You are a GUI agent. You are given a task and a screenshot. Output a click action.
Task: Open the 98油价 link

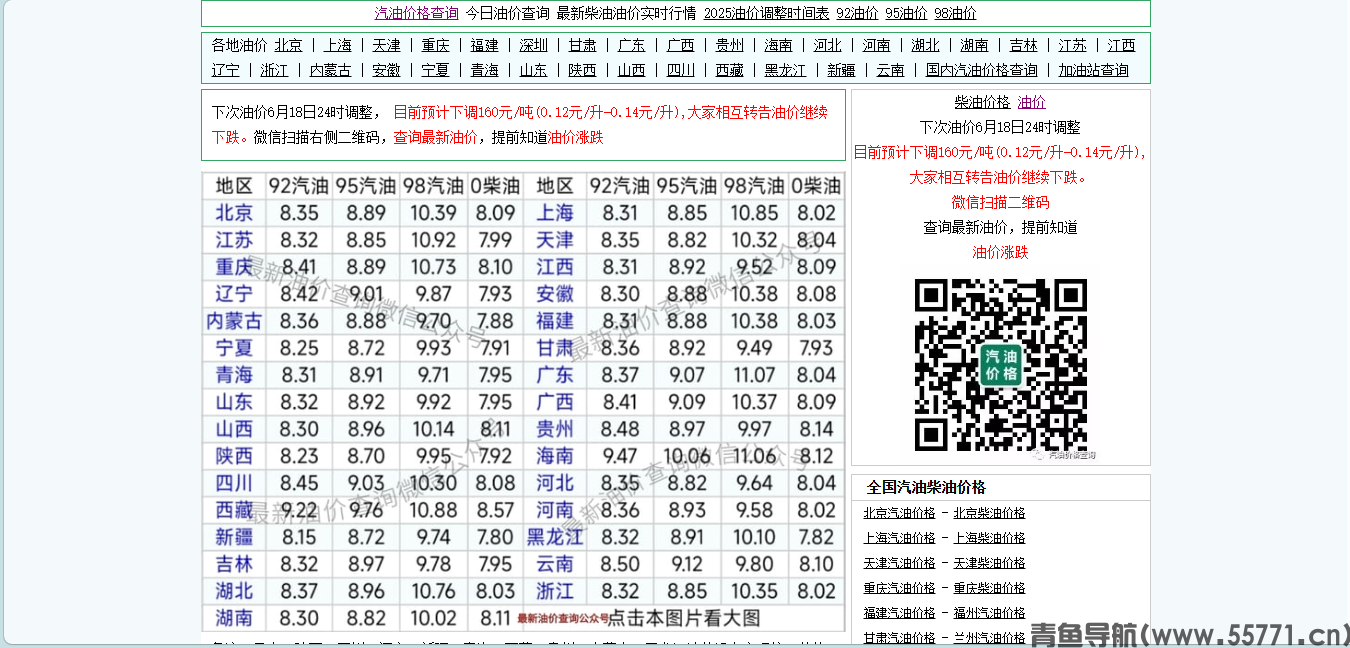(955, 13)
